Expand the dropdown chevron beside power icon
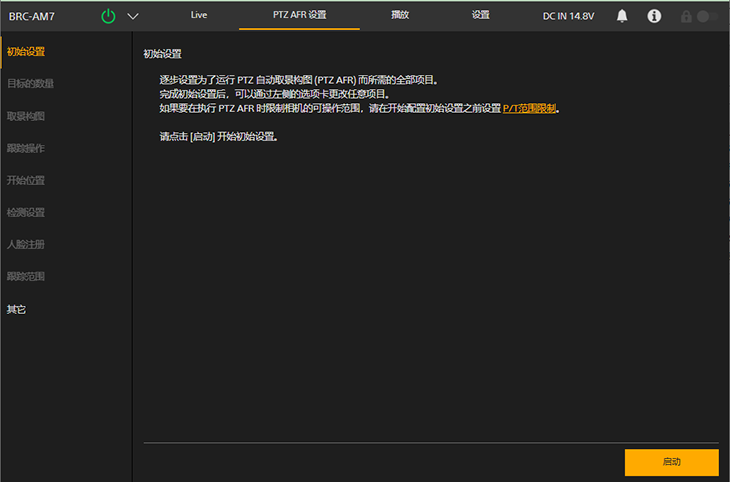Screen dimensions: 730x482 133,16
